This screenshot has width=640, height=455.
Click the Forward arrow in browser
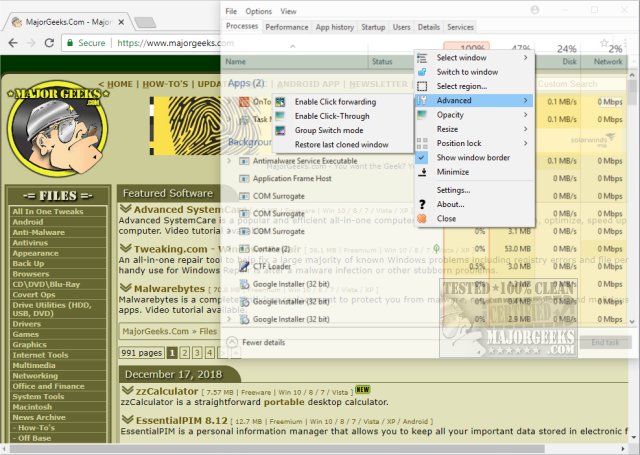click(x=31, y=43)
